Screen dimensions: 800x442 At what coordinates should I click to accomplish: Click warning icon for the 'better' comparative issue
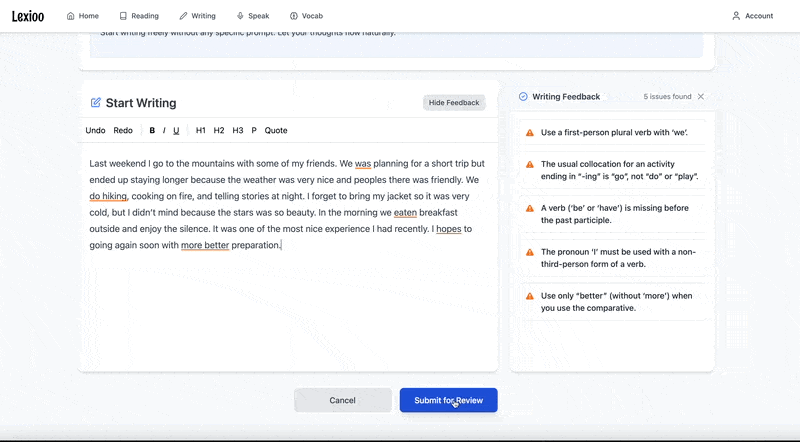click(x=530, y=296)
